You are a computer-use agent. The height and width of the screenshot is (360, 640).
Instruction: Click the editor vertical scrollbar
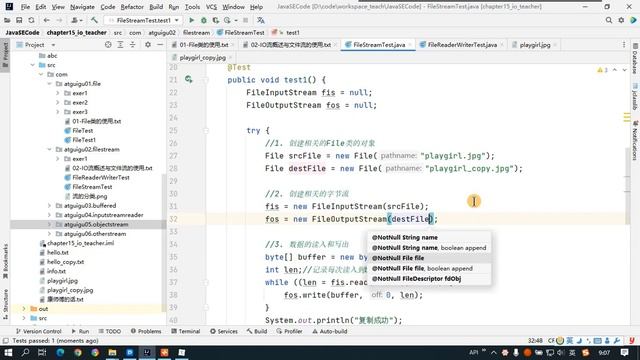click(627, 169)
